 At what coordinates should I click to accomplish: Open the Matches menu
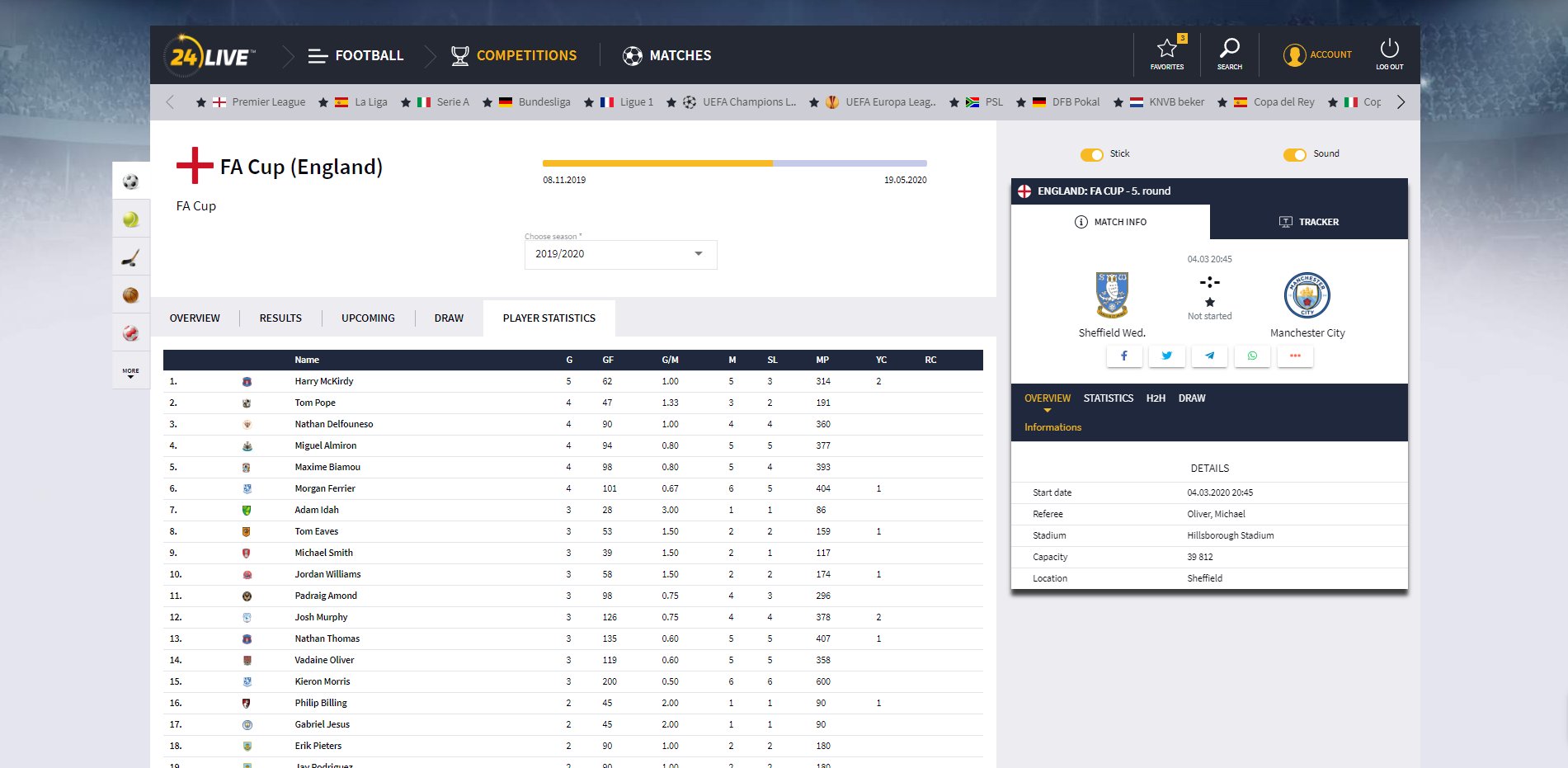click(680, 55)
